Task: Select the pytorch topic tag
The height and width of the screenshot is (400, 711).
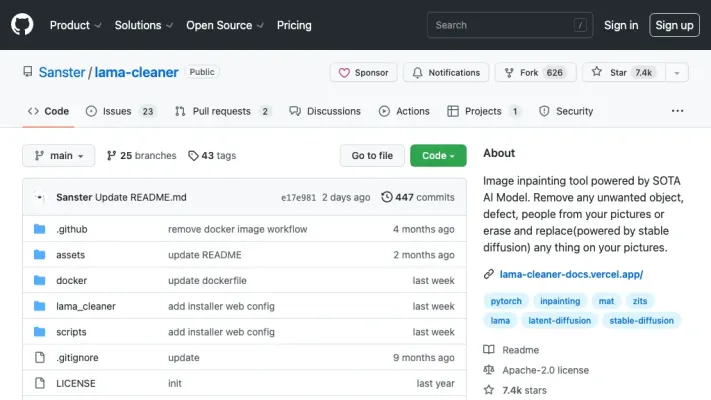Action: tap(506, 300)
